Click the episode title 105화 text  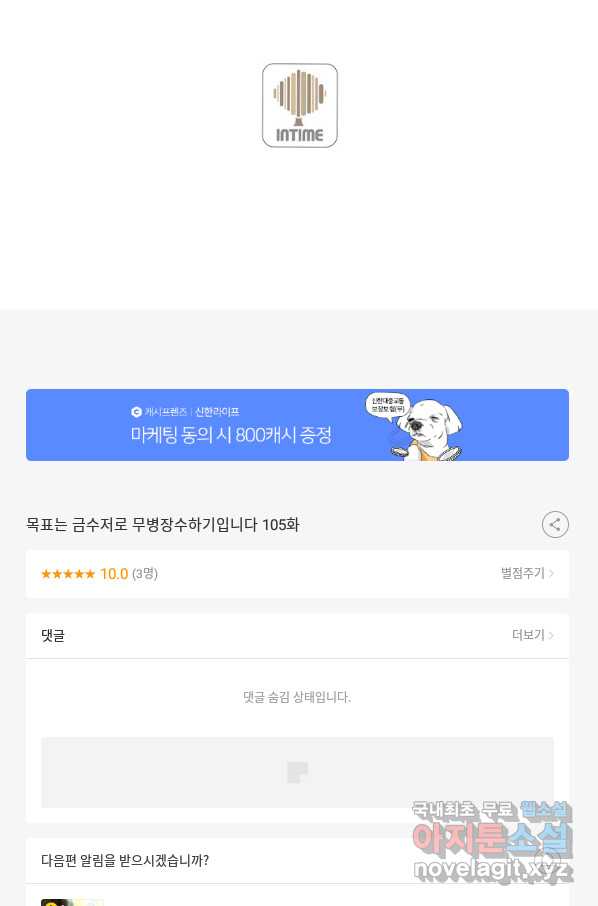pyautogui.click(x=163, y=525)
